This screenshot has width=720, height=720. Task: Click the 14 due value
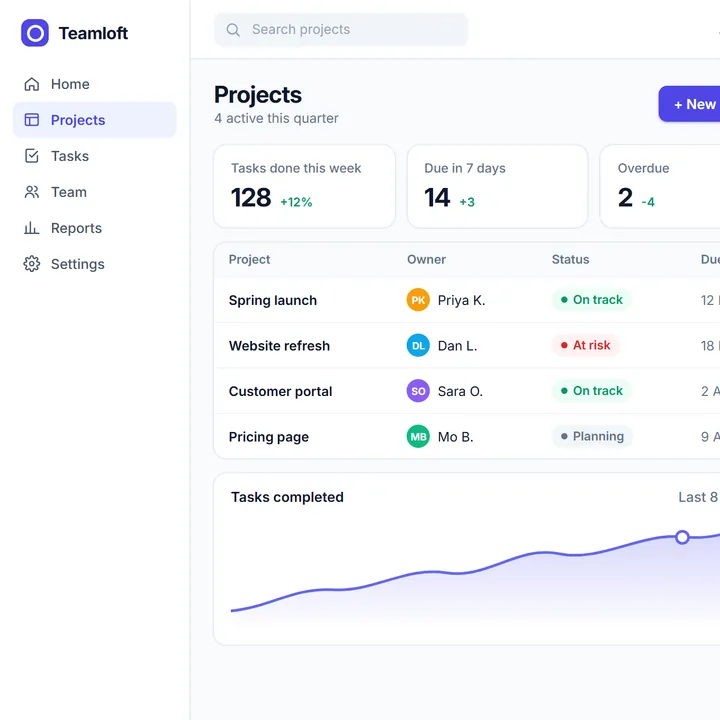click(x=437, y=198)
